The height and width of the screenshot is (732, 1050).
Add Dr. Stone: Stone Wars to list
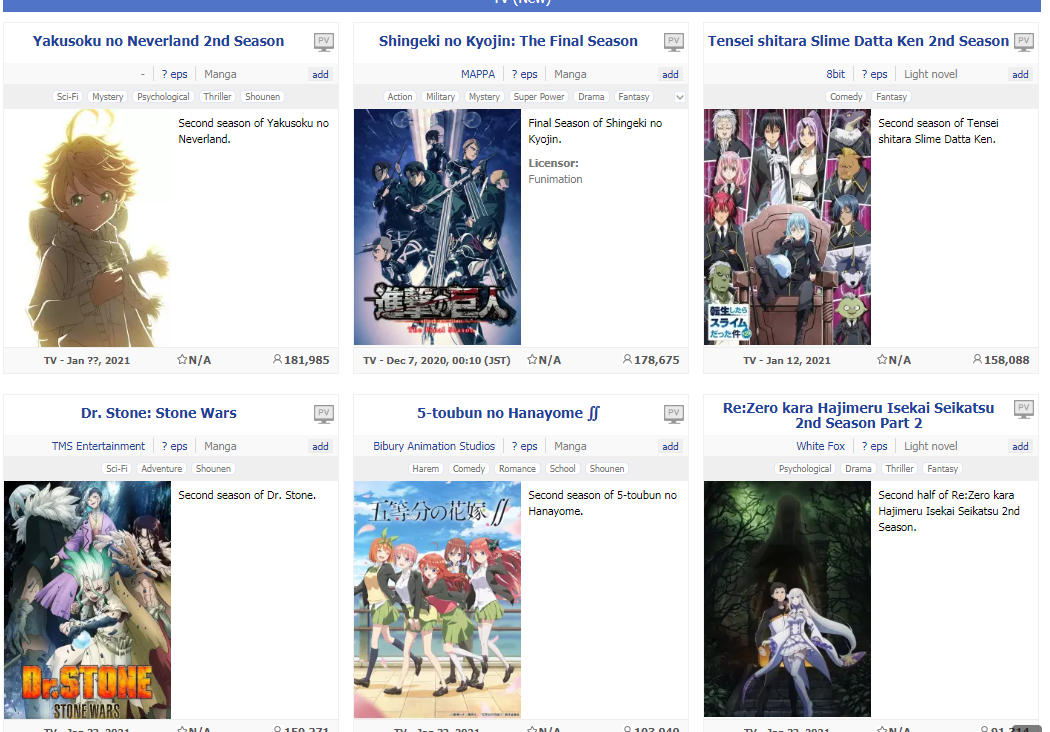point(320,446)
